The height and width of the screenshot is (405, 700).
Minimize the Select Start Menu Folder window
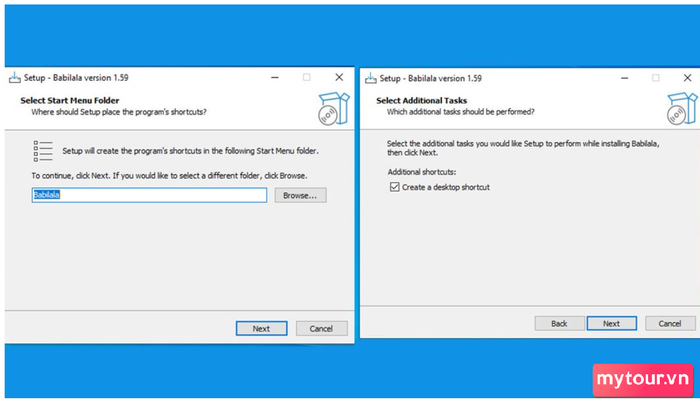point(275,78)
